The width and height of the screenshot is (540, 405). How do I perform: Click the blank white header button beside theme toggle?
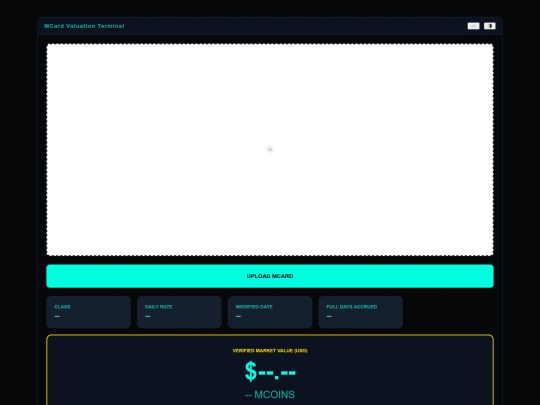tap(473, 26)
